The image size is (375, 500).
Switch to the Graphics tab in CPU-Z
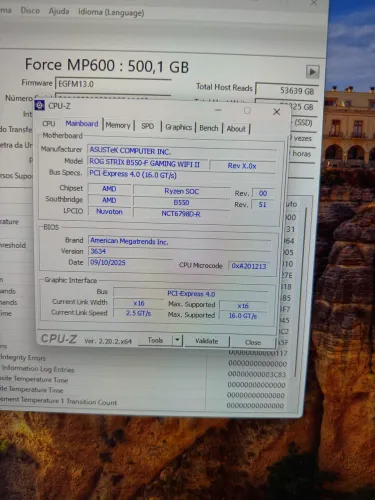(178, 127)
